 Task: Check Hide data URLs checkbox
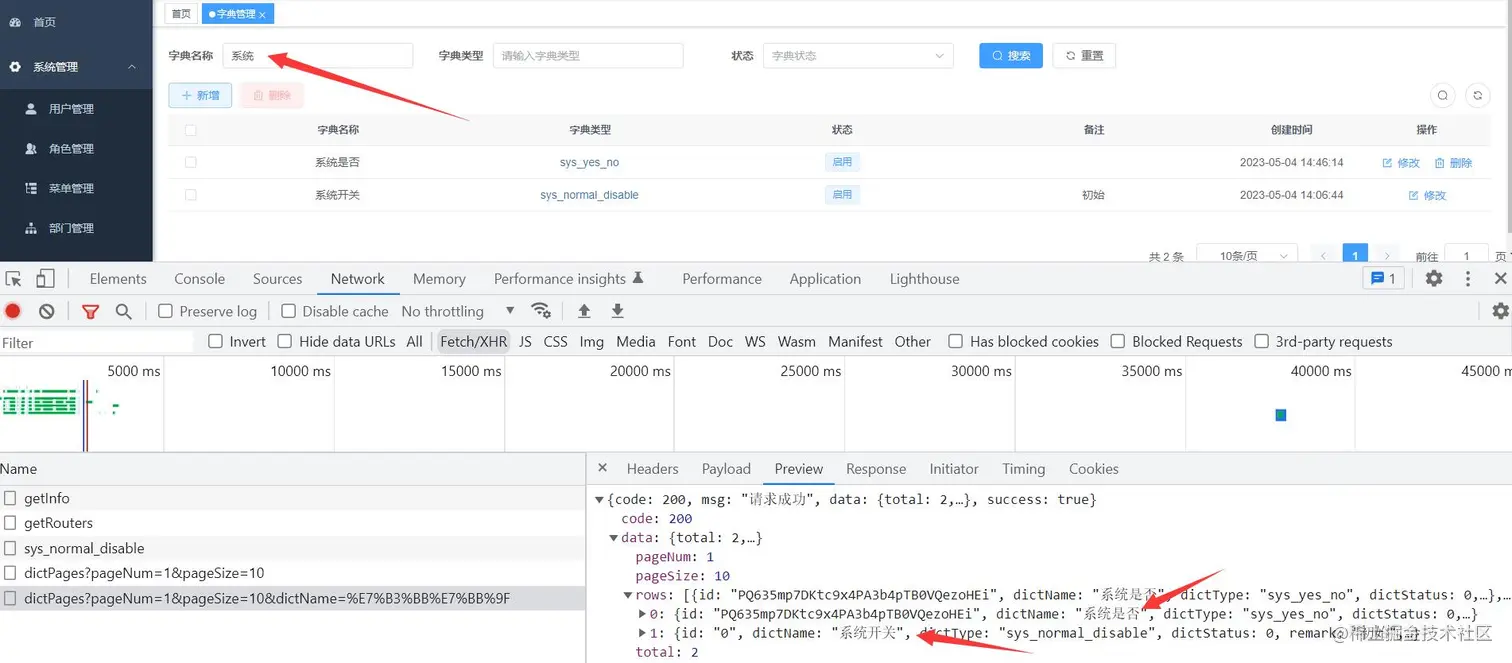point(284,341)
